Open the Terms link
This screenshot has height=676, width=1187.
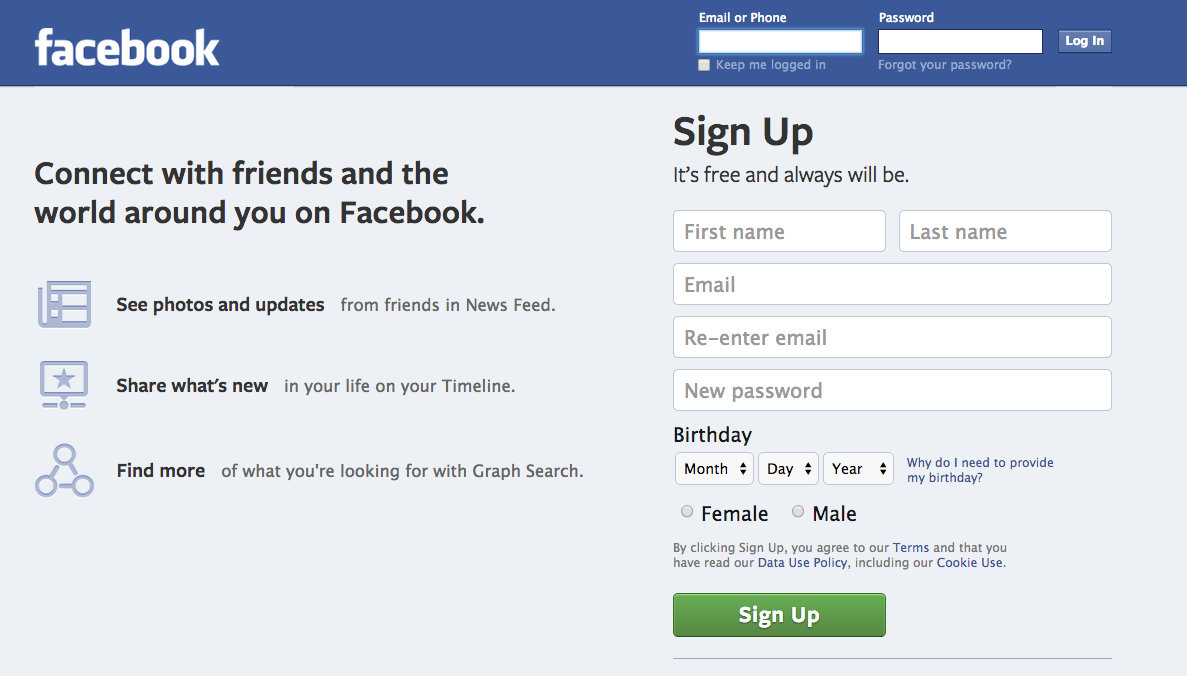click(x=910, y=548)
